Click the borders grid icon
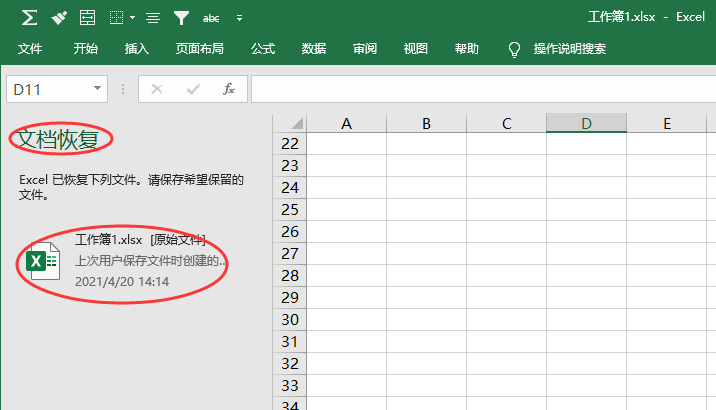The image size is (716, 410). coord(116,18)
